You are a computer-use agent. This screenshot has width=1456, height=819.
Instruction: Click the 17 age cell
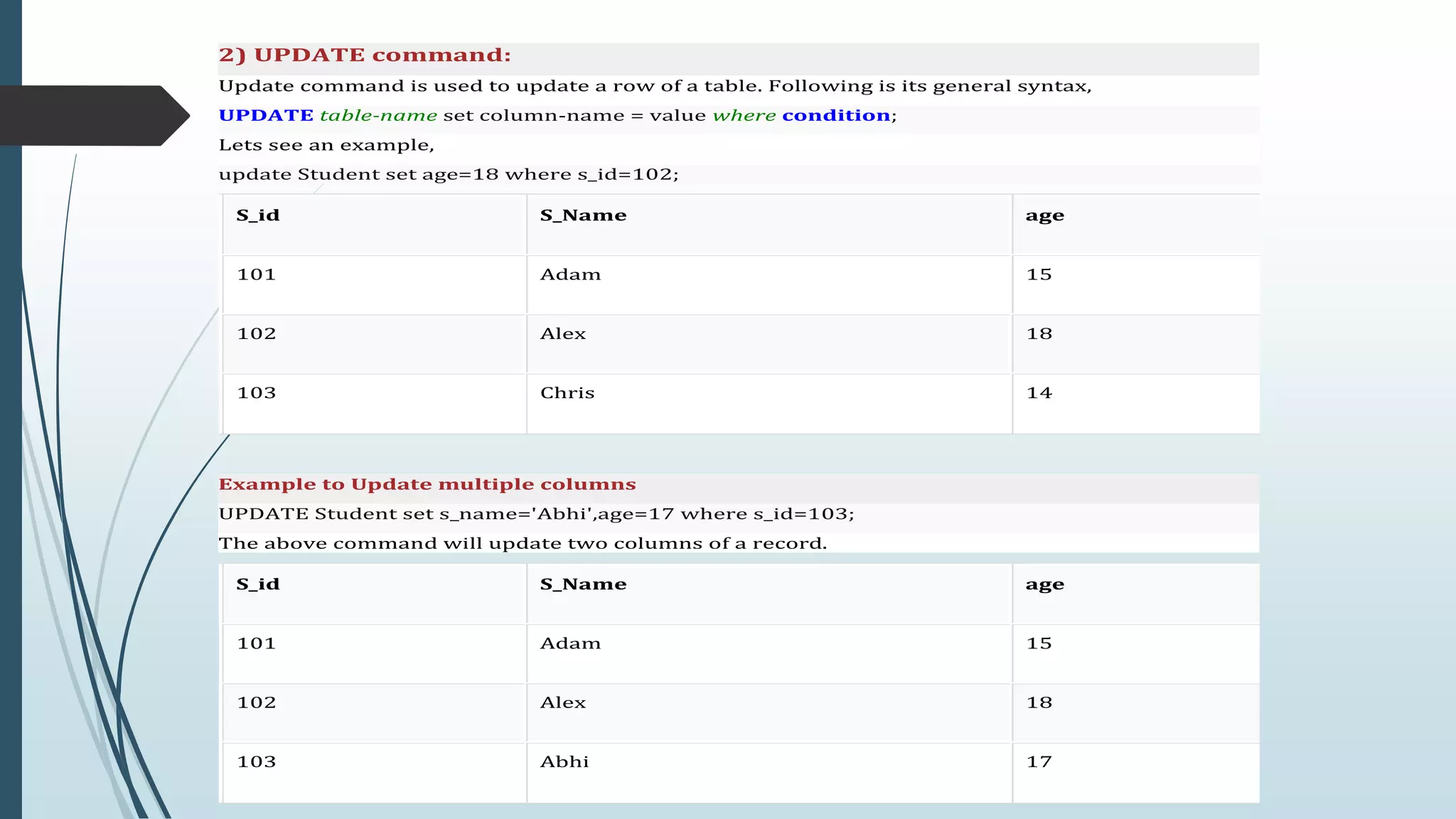click(x=1136, y=773)
